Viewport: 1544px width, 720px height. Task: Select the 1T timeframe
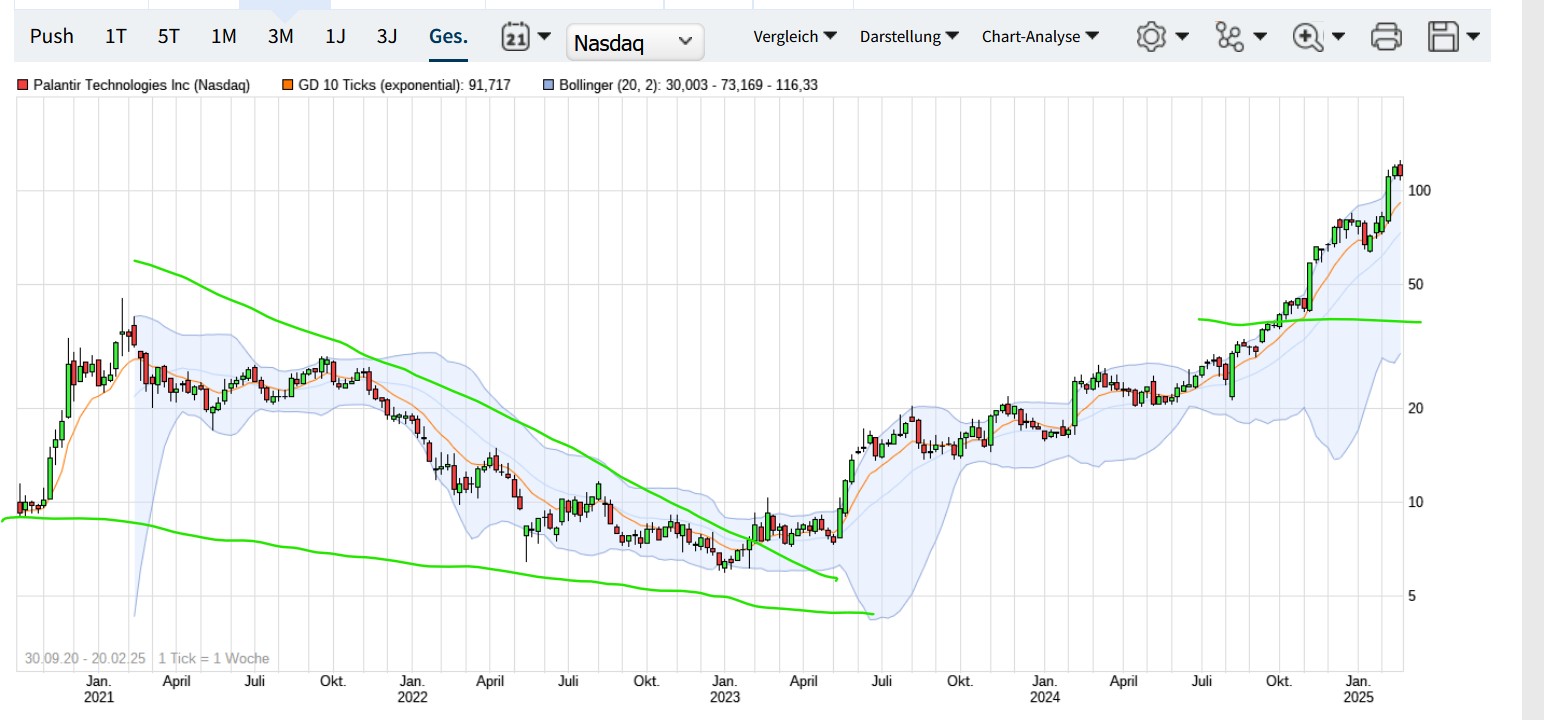click(116, 36)
